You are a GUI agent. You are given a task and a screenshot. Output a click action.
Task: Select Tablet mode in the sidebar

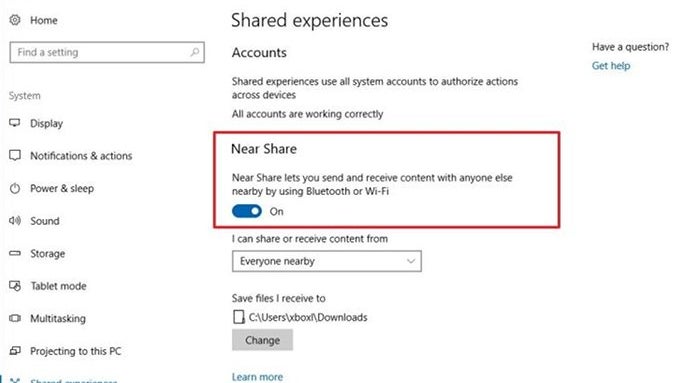pos(58,286)
